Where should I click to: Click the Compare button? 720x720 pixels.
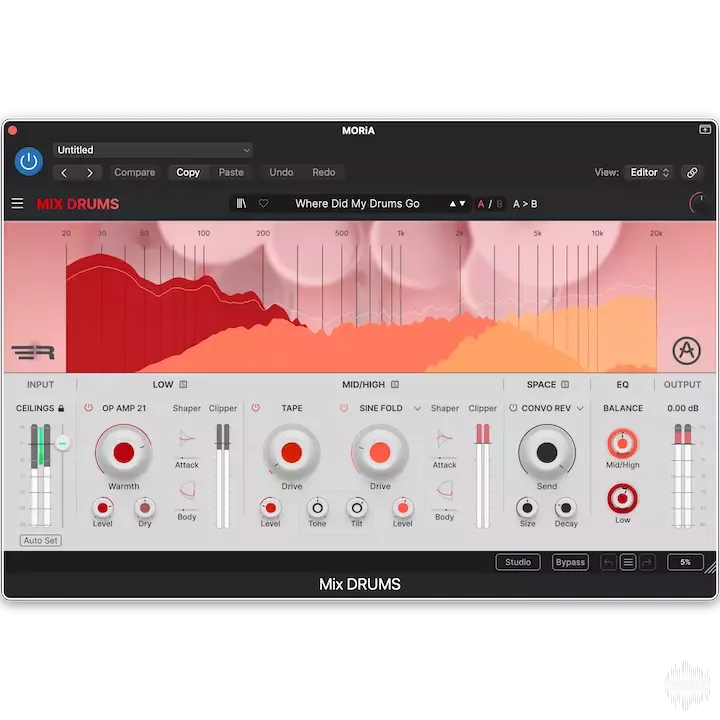(135, 173)
